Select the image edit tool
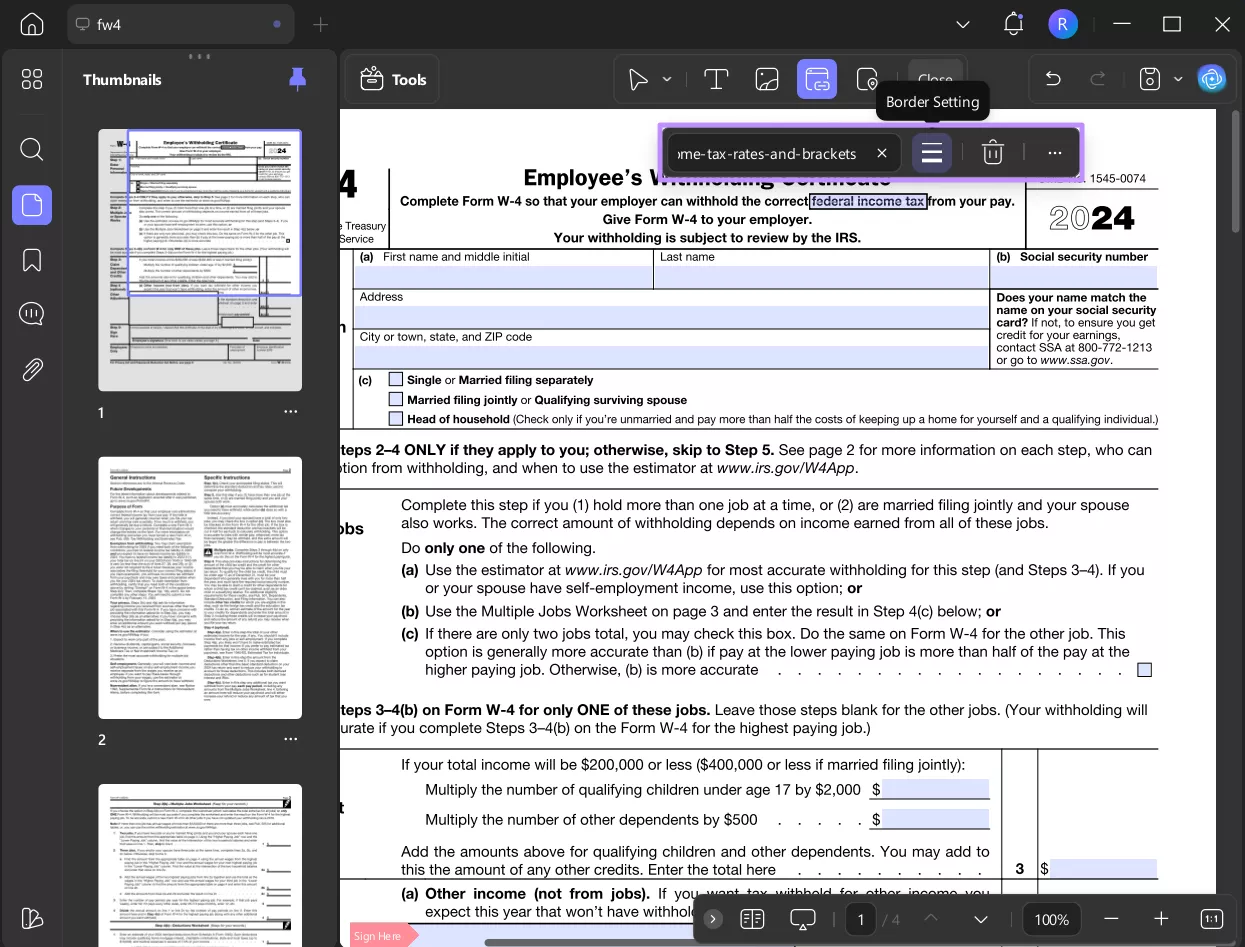Viewport: 1245px width, 947px height. (767, 80)
